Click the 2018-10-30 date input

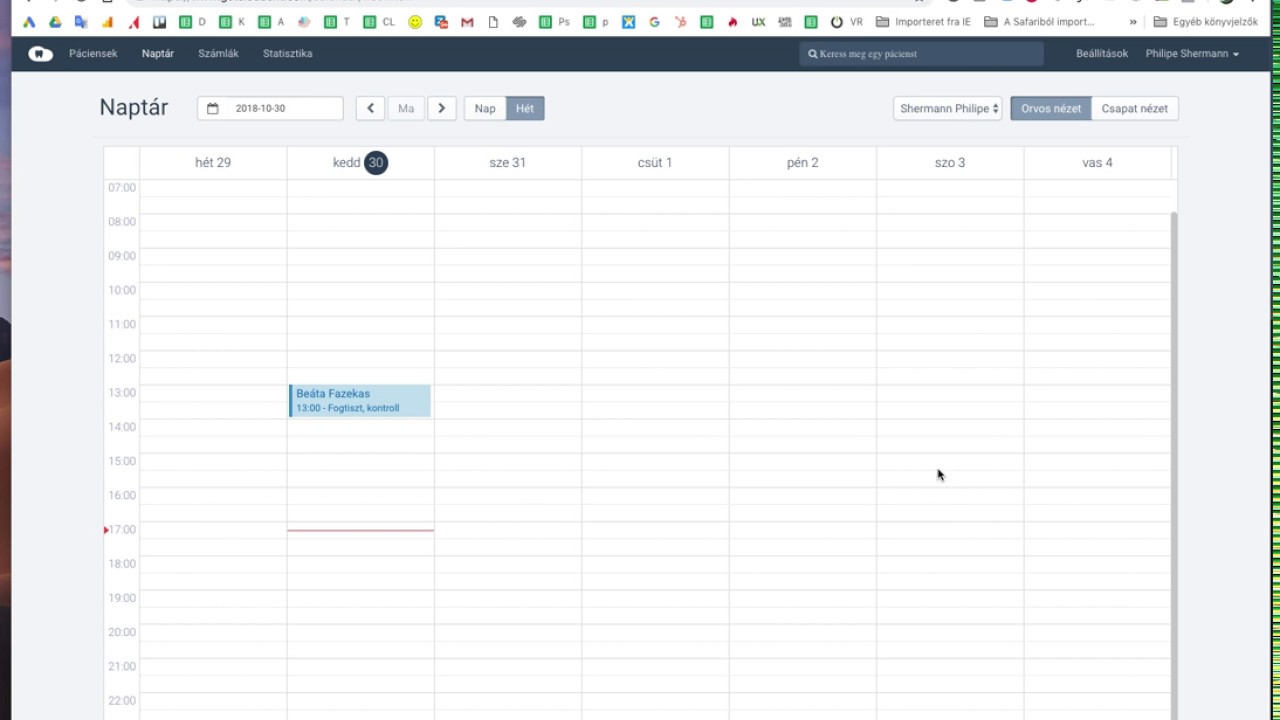(x=270, y=109)
